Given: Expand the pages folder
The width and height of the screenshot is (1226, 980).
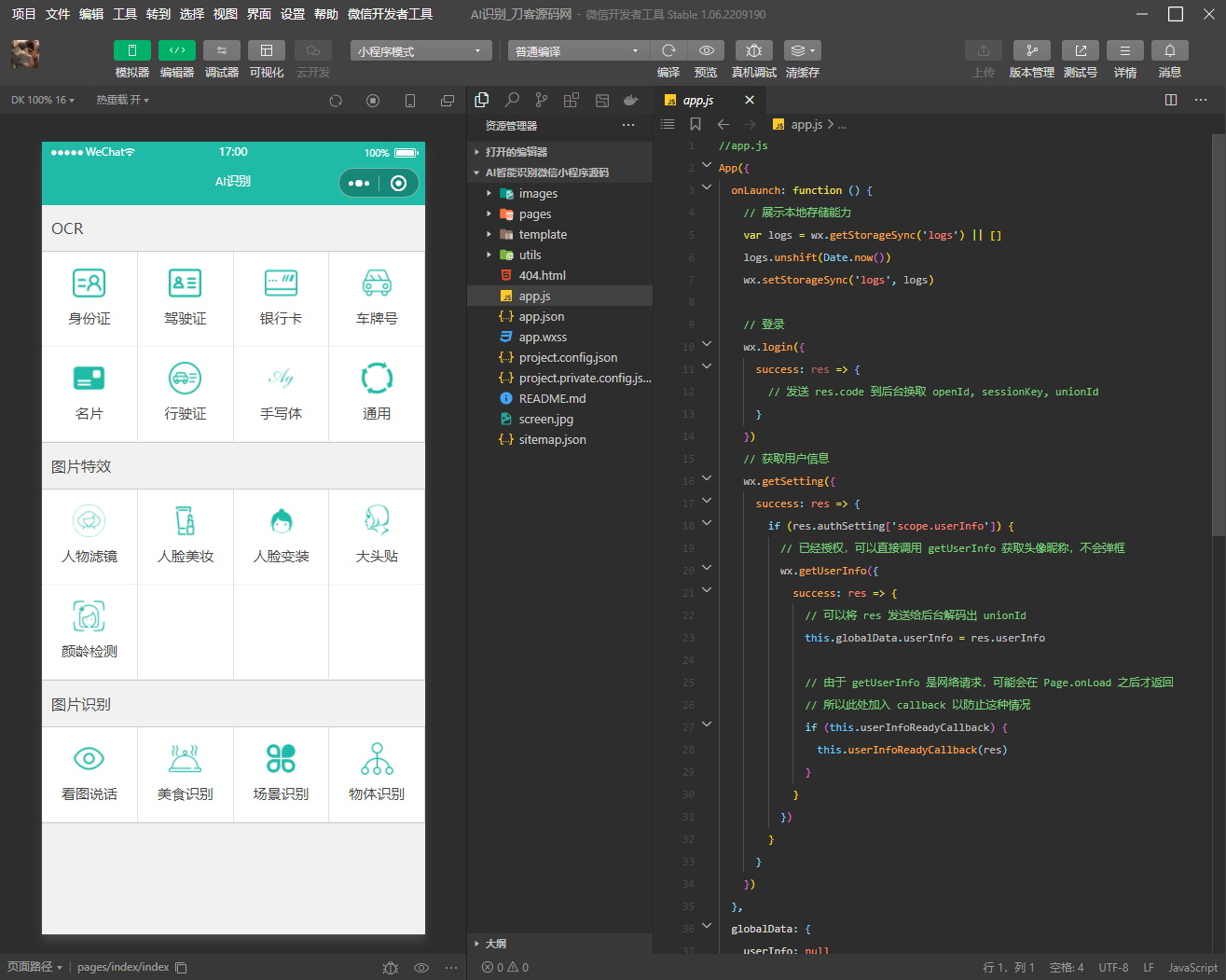Looking at the screenshot, I should click(535, 214).
